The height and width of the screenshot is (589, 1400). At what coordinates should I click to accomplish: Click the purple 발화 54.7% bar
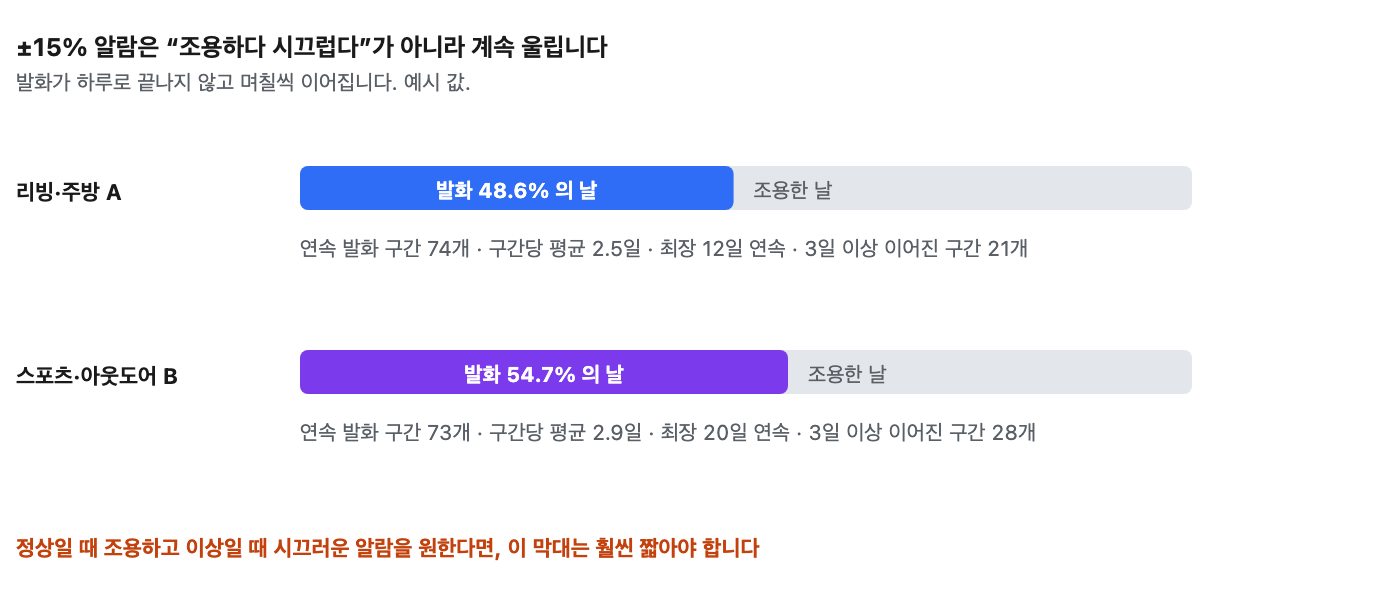coord(543,372)
